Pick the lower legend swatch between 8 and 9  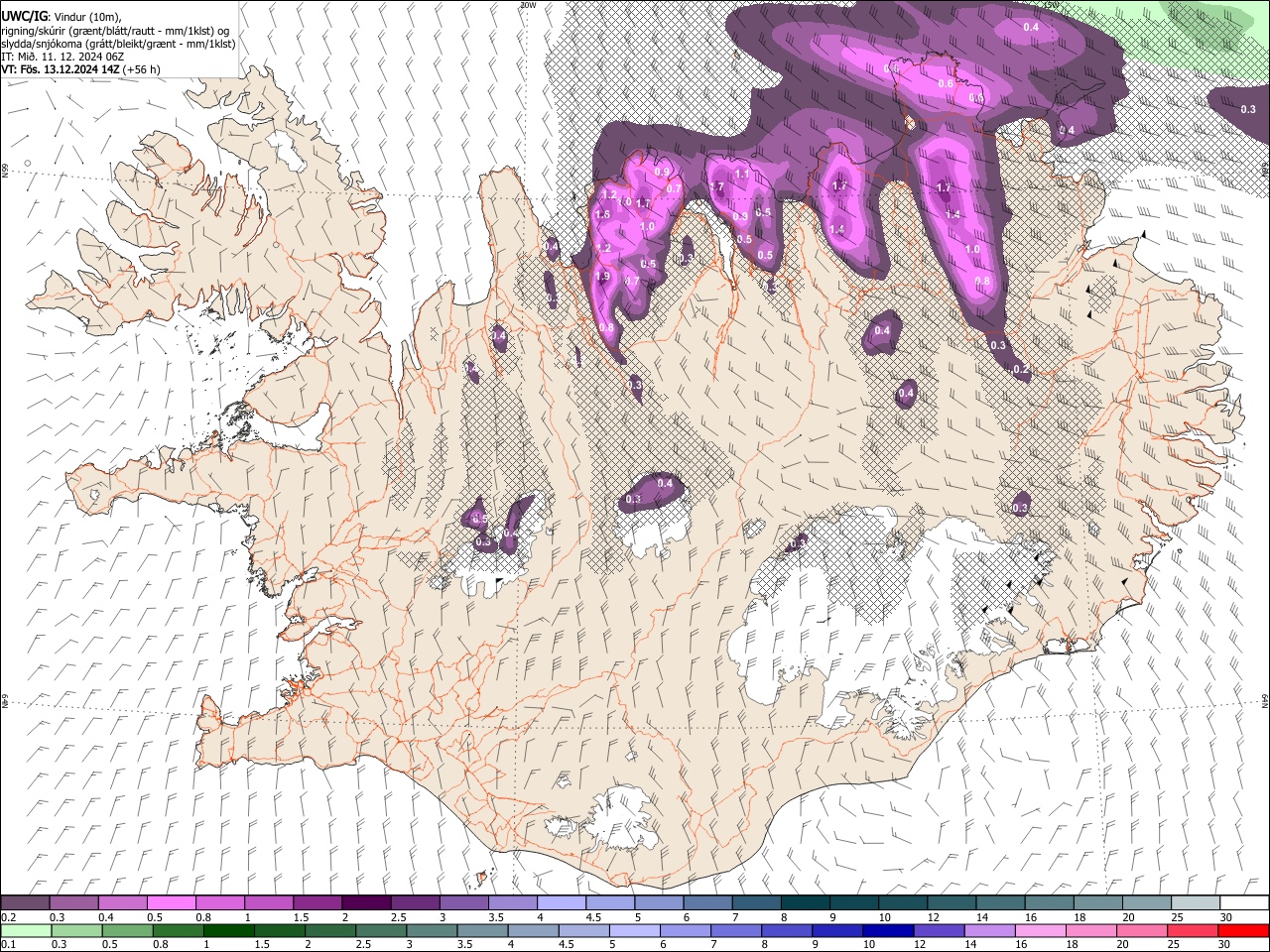pyautogui.click(x=787, y=930)
